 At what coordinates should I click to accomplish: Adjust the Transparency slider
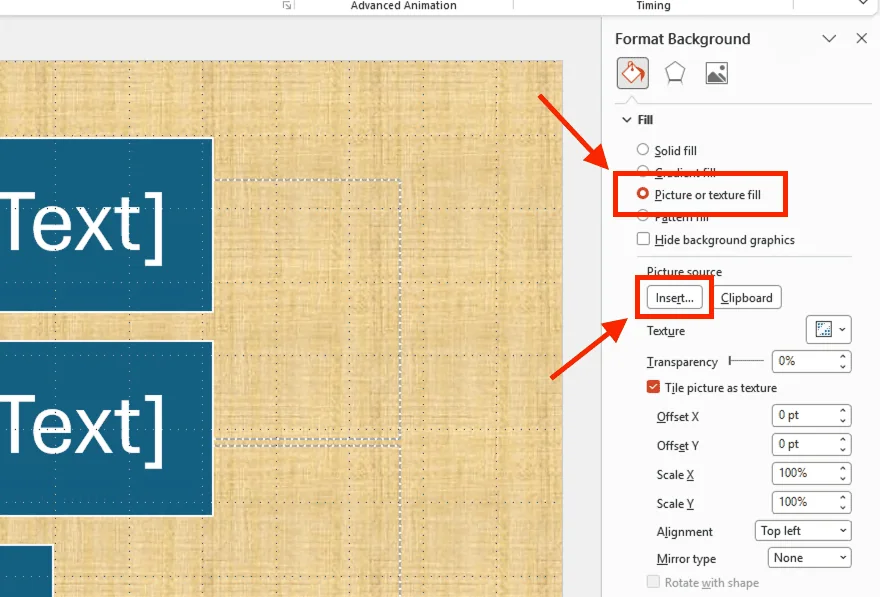click(x=746, y=361)
